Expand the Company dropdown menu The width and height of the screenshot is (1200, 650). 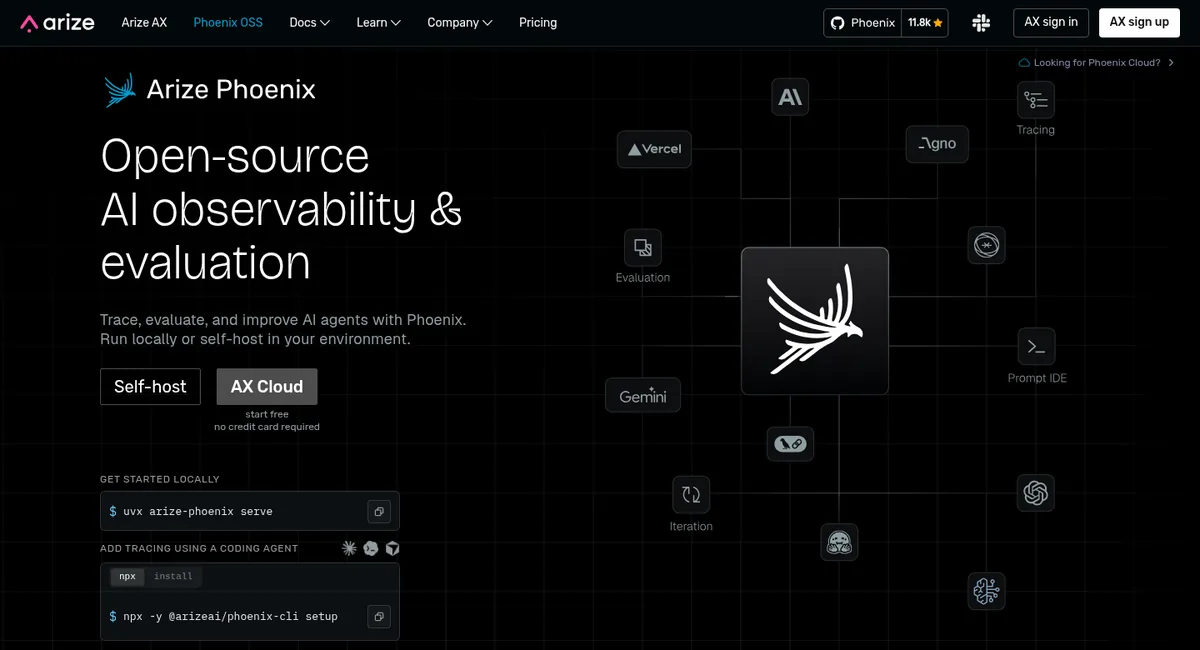point(459,22)
